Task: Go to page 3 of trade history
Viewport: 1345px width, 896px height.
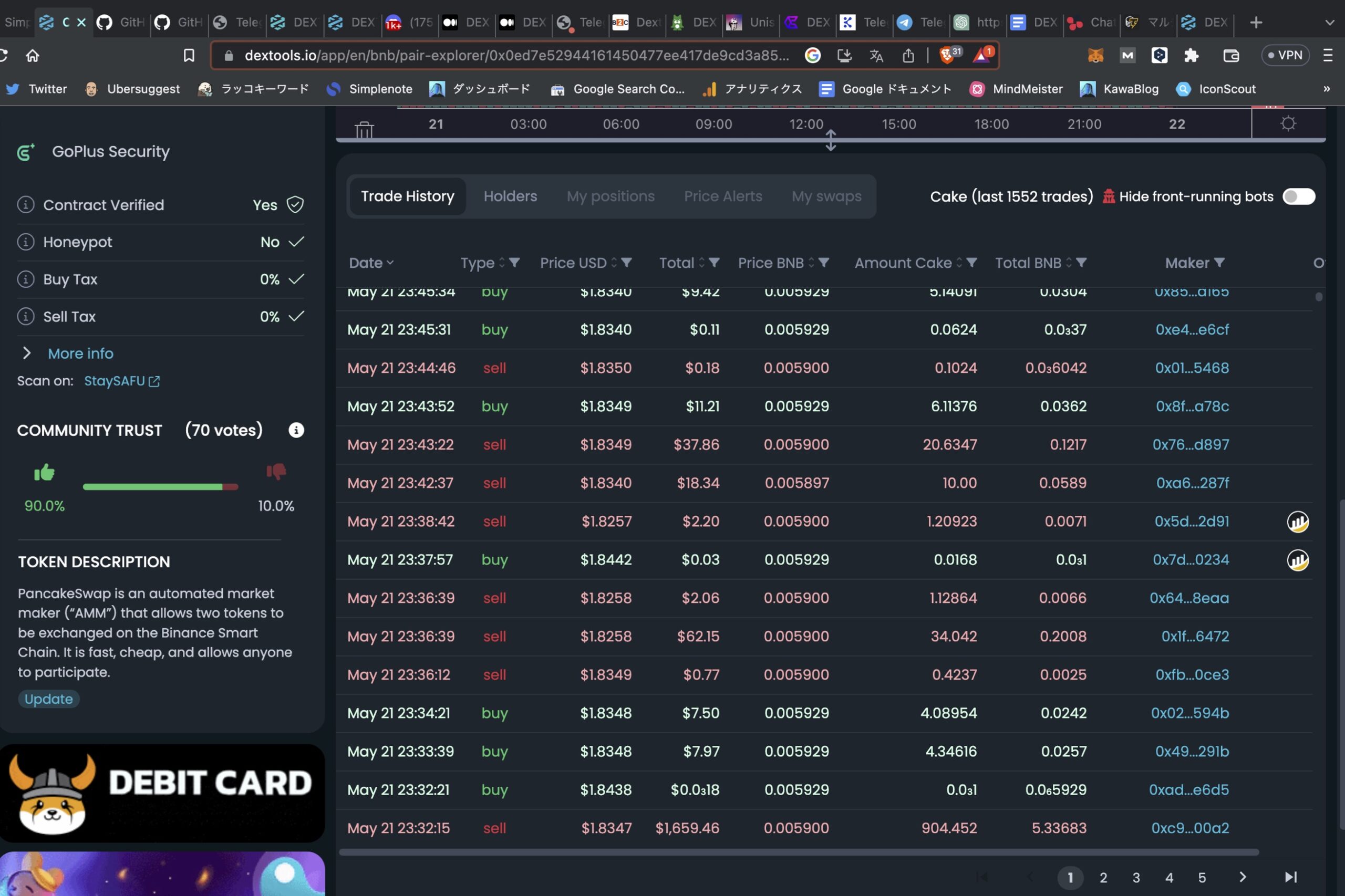Action: (x=1135, y=877)
